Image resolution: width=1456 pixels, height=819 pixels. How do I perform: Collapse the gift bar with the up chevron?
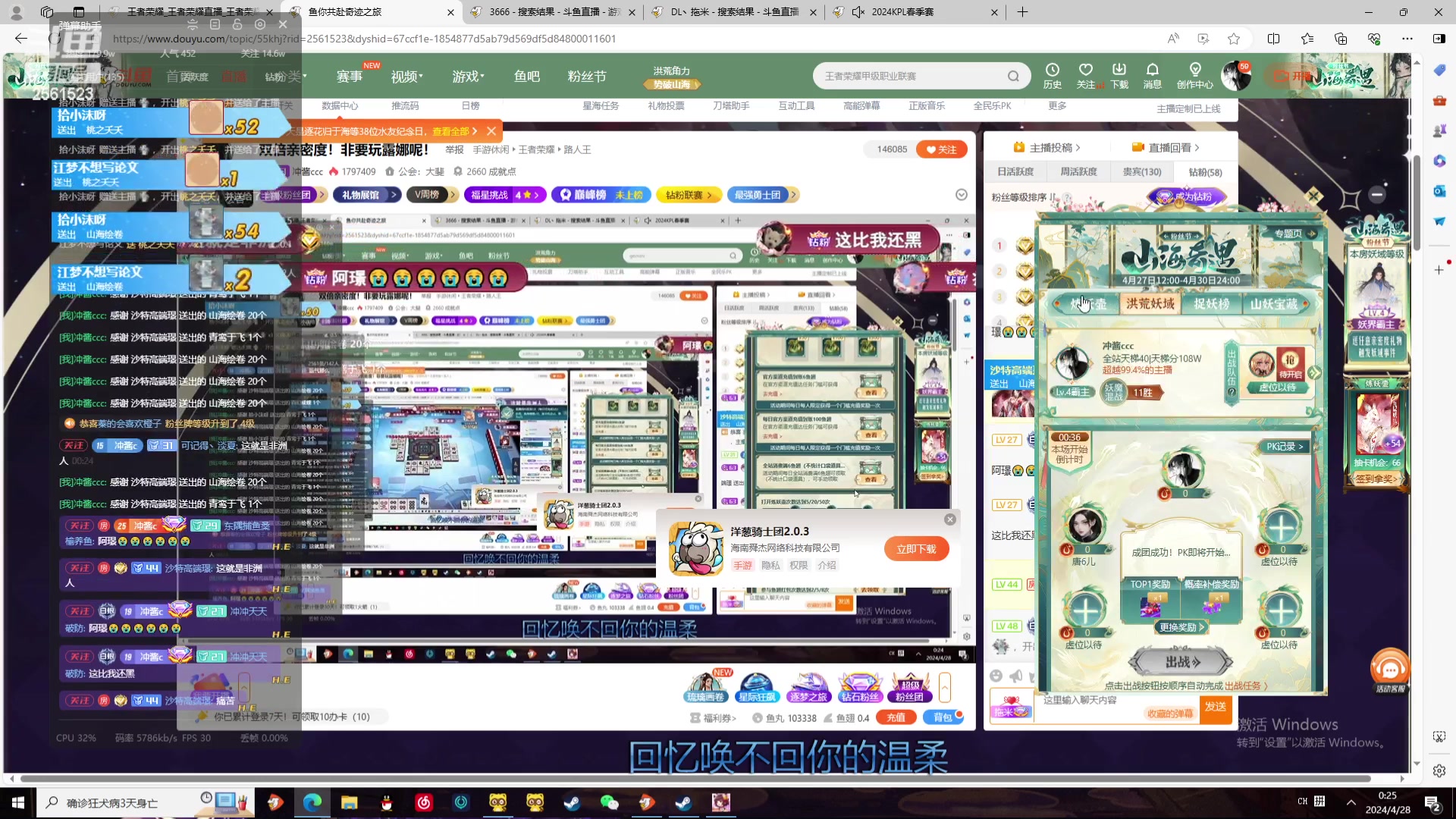point(945,687)
